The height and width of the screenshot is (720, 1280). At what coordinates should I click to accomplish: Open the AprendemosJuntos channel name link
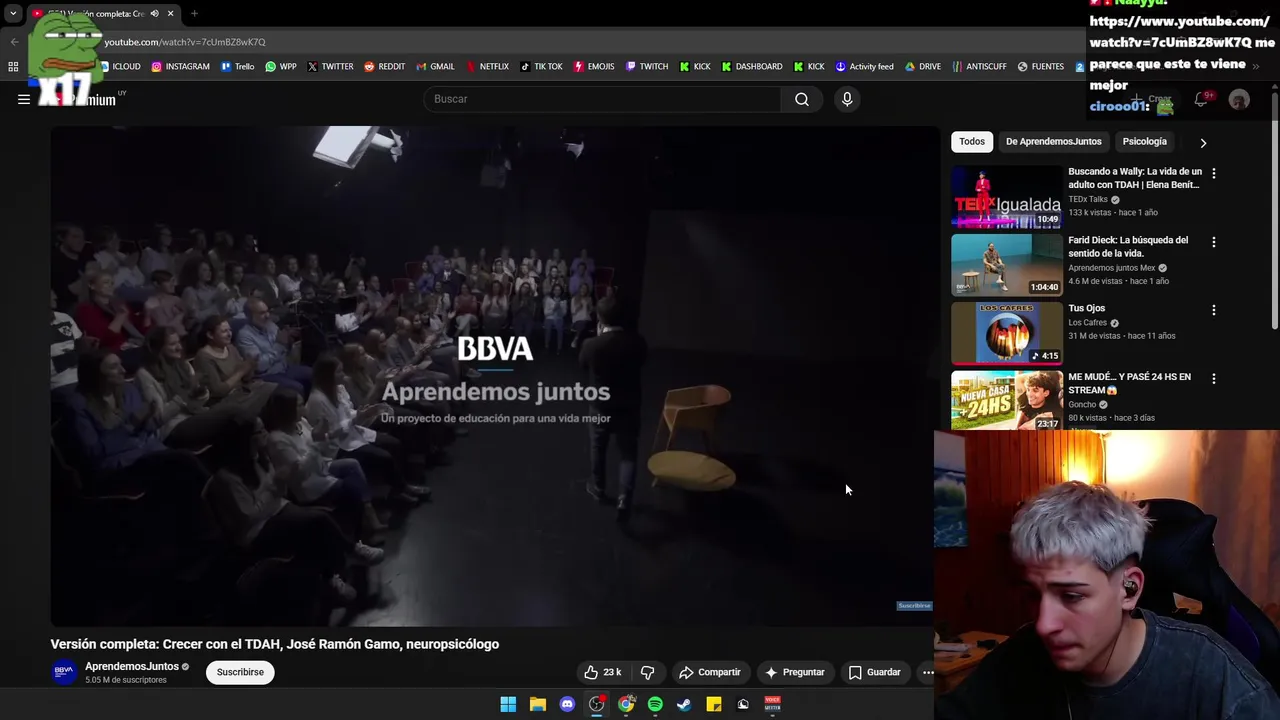132,666
